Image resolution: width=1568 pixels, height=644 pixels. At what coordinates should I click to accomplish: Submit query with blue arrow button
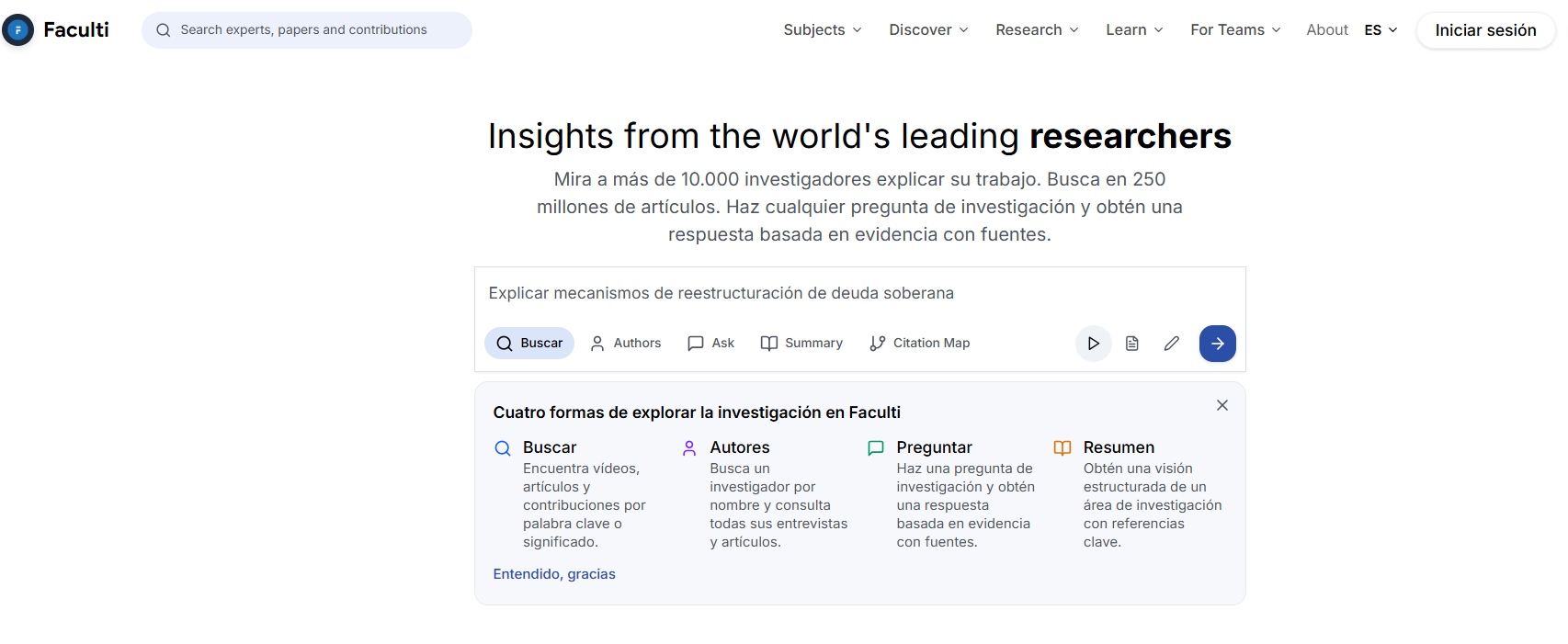coord(1218,344)
